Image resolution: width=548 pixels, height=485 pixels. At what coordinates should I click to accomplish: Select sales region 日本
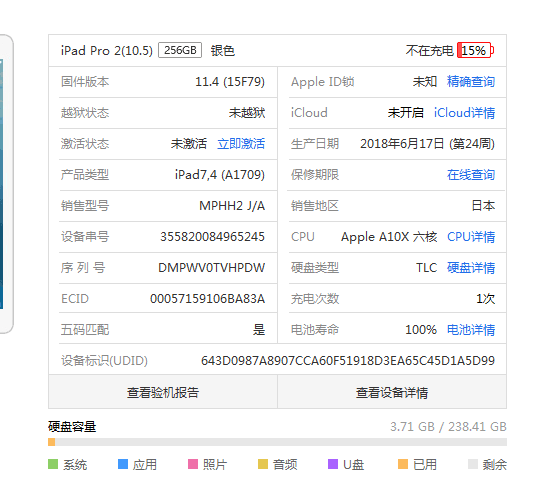tap(483, 206)
